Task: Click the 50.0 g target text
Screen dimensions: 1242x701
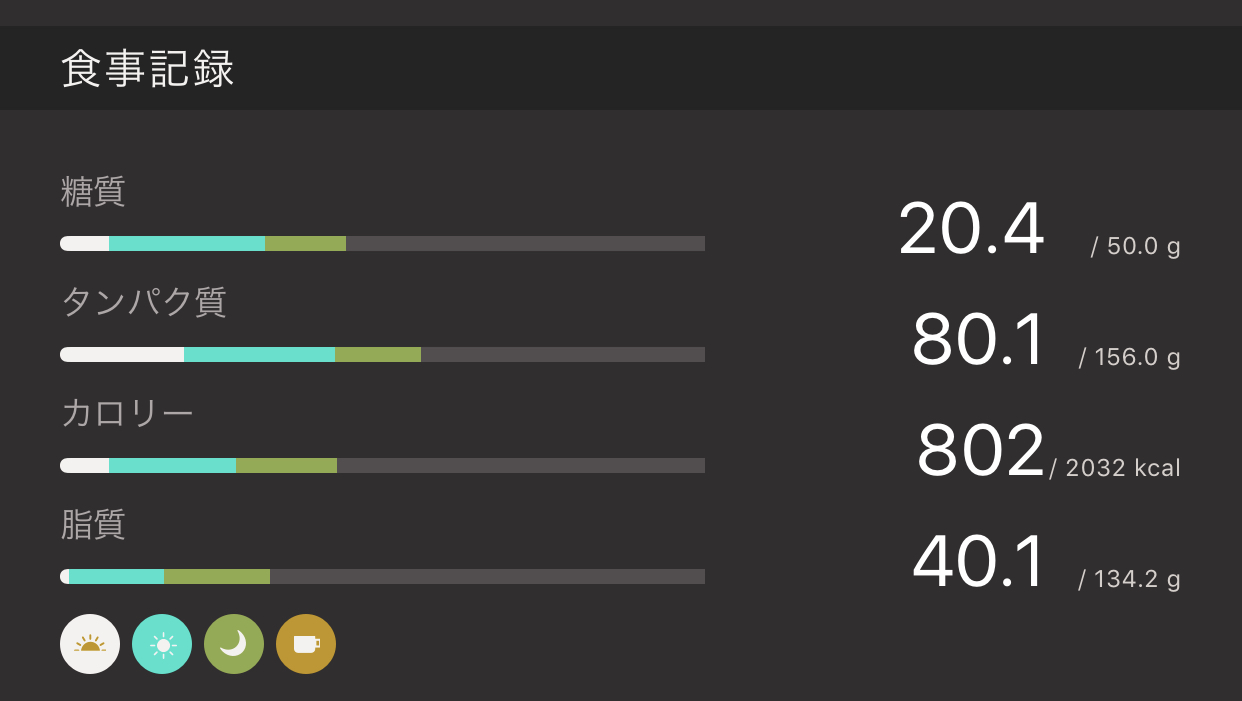Action: (1137, 246)
